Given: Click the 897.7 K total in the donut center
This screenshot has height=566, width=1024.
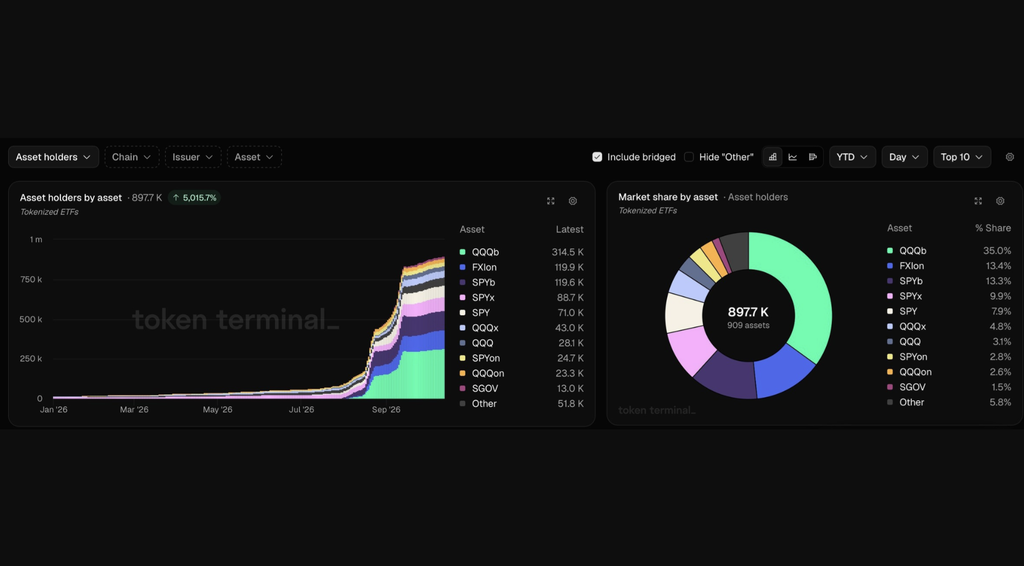Looking at the screenshot, I should pos(748,312).
